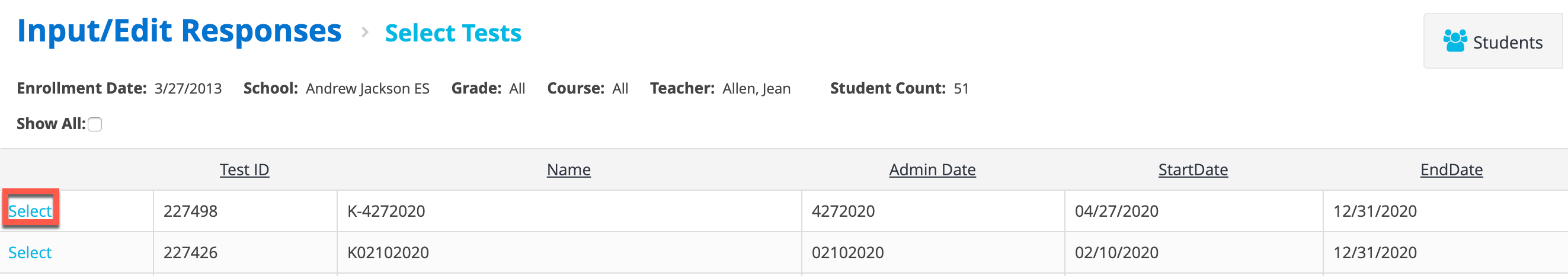Click the K-4272020 test name cell
The height and width of the screenshot is (276, 1568).
pyautogui.click(x=569, y=211)
